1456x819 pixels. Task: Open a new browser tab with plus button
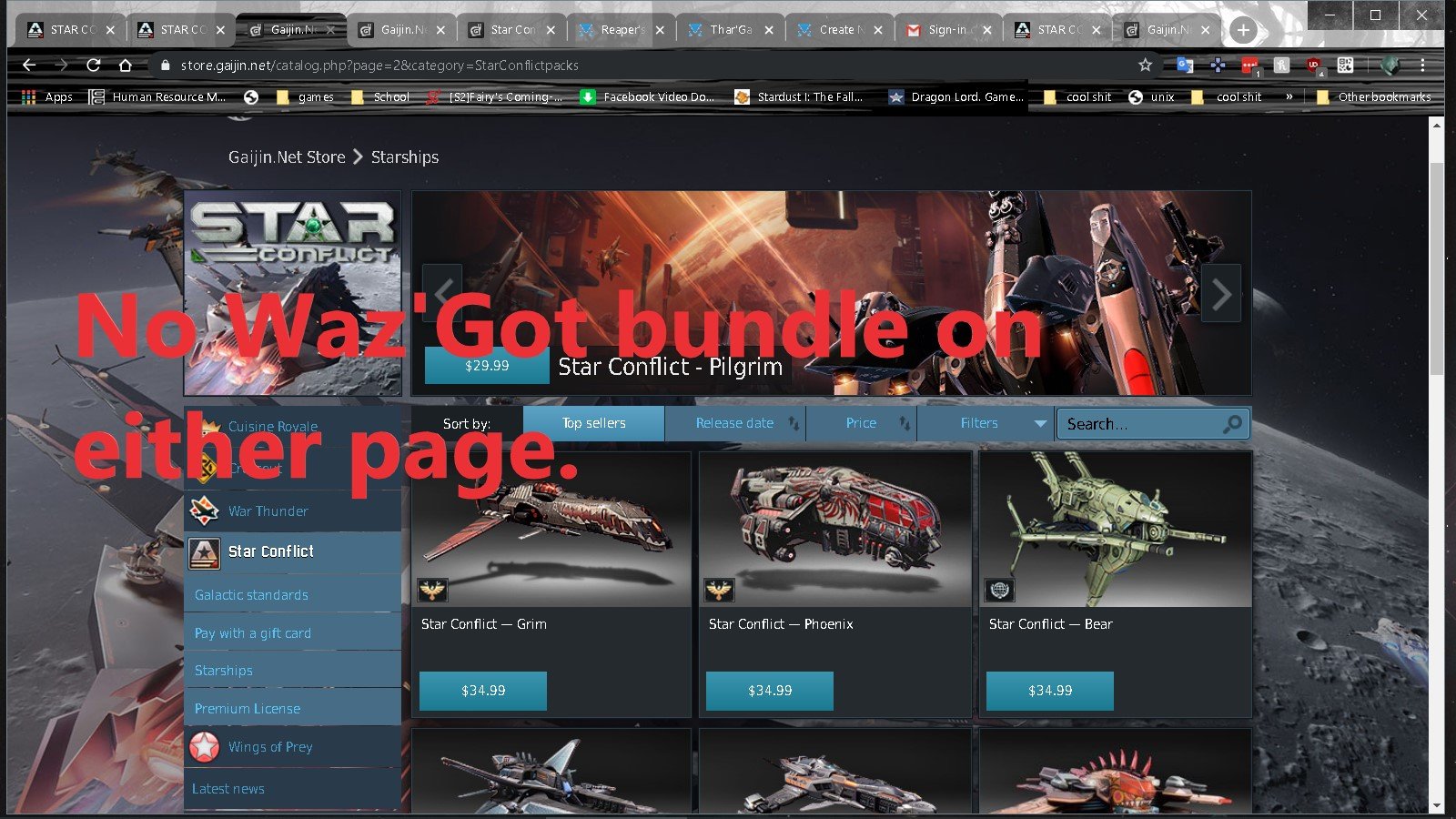[x=1243, y=30]
